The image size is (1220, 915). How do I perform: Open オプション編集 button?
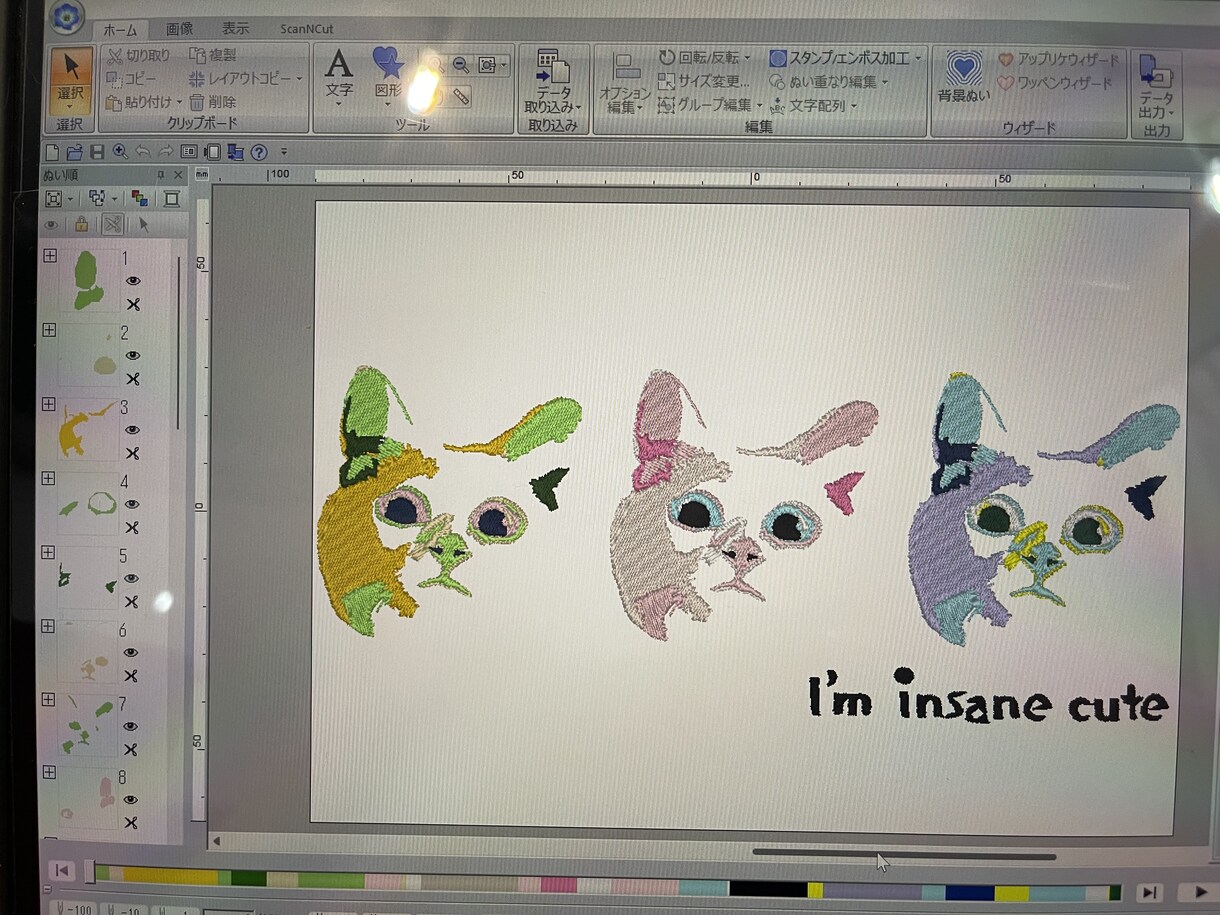coord(626,83)
